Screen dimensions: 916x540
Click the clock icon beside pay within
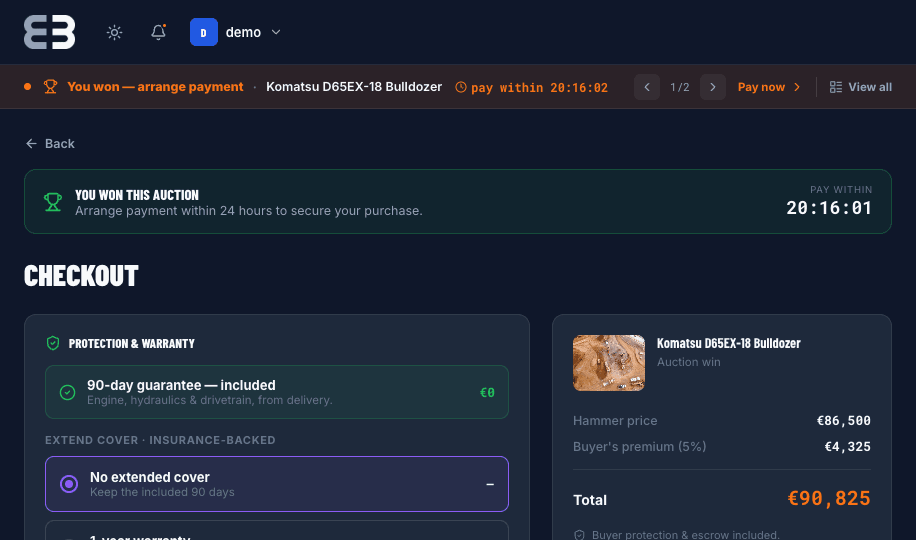[x=461, y=87]
